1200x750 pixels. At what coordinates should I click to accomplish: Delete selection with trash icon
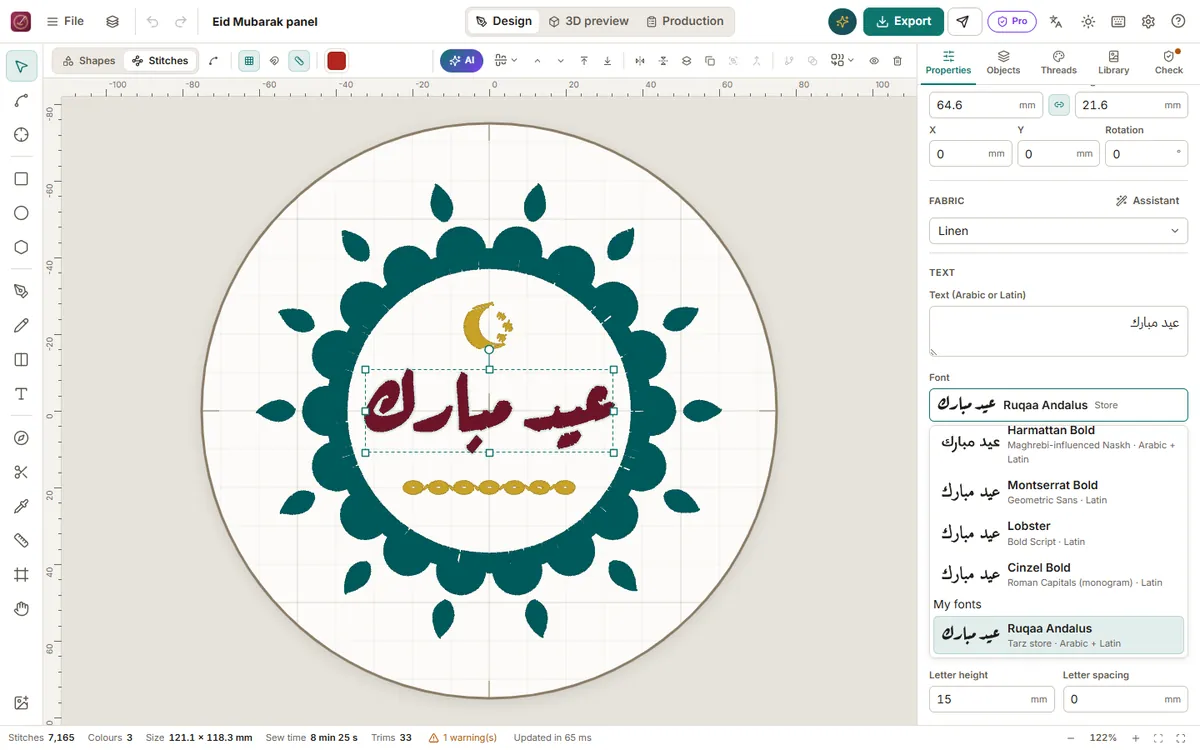point(897,61)
